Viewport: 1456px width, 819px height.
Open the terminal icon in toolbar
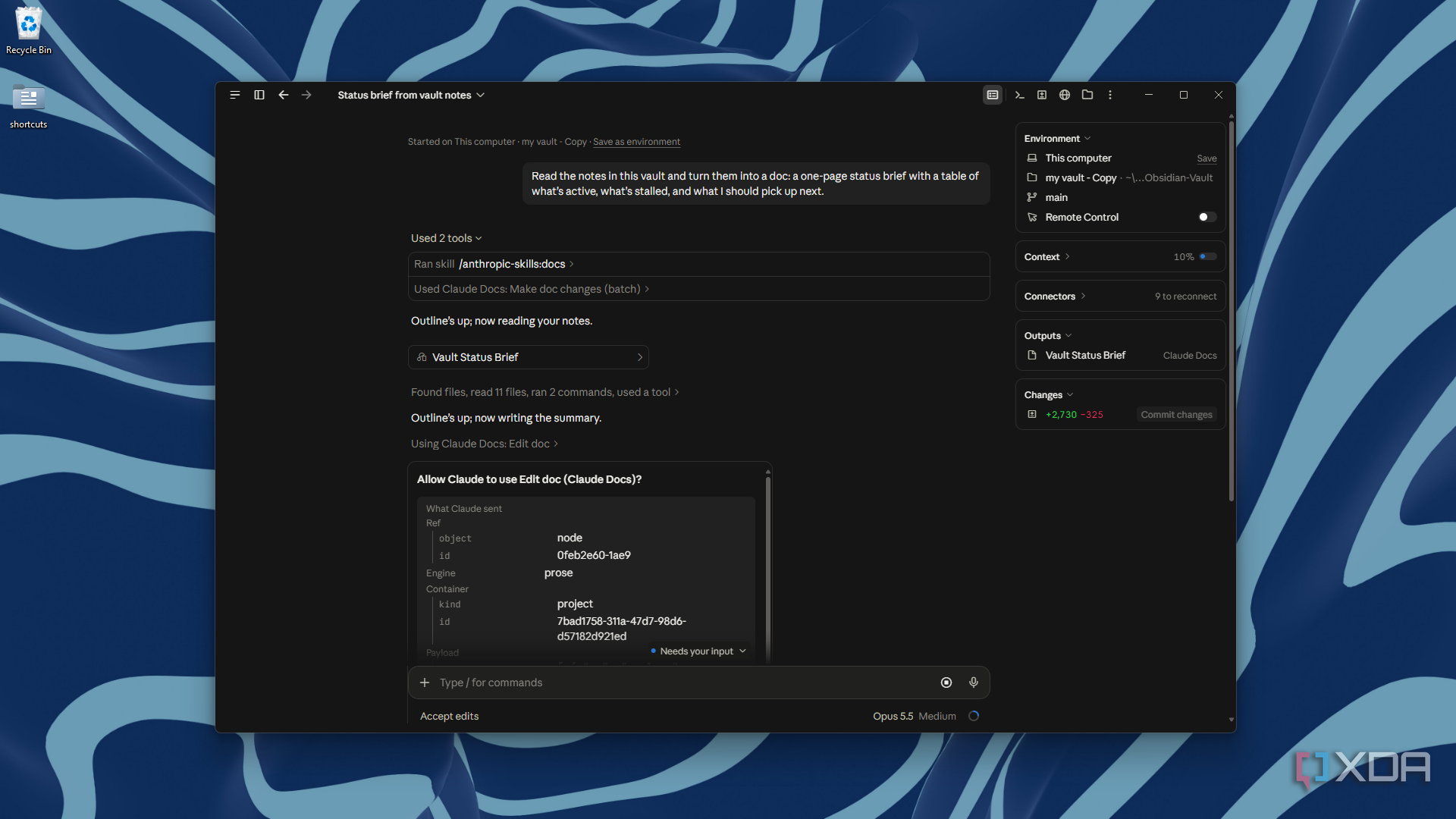[1019, 95]
